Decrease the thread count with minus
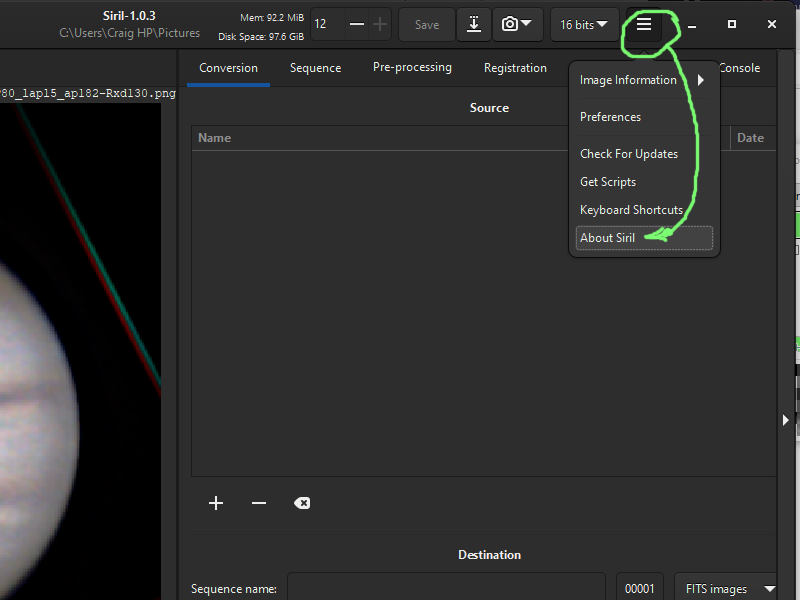Image resolution: width=800 pixels, height=600 pixels. 357,24
